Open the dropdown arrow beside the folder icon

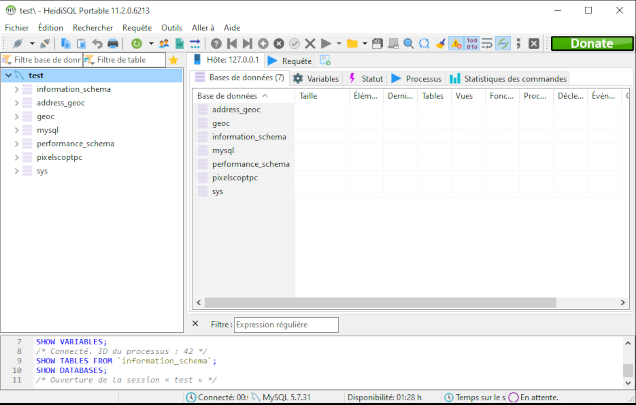point(365,43)
